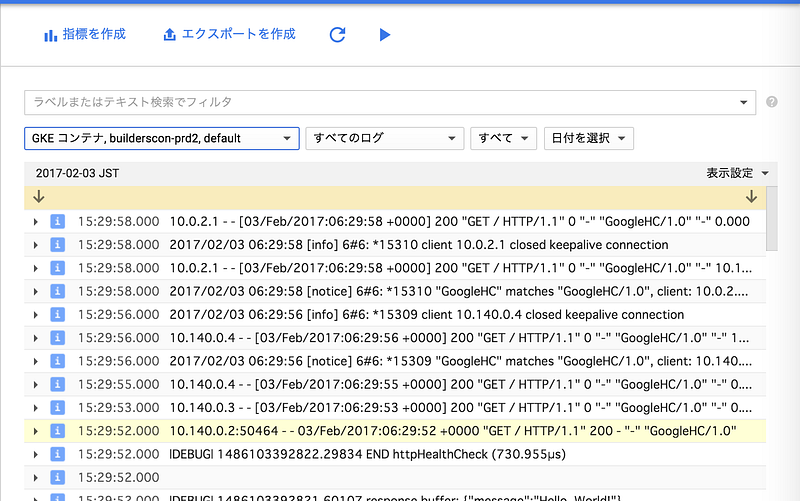Click the create metric button 指標を作成
Viewport: 800px width, 501px height.
(x=85, y=35)
